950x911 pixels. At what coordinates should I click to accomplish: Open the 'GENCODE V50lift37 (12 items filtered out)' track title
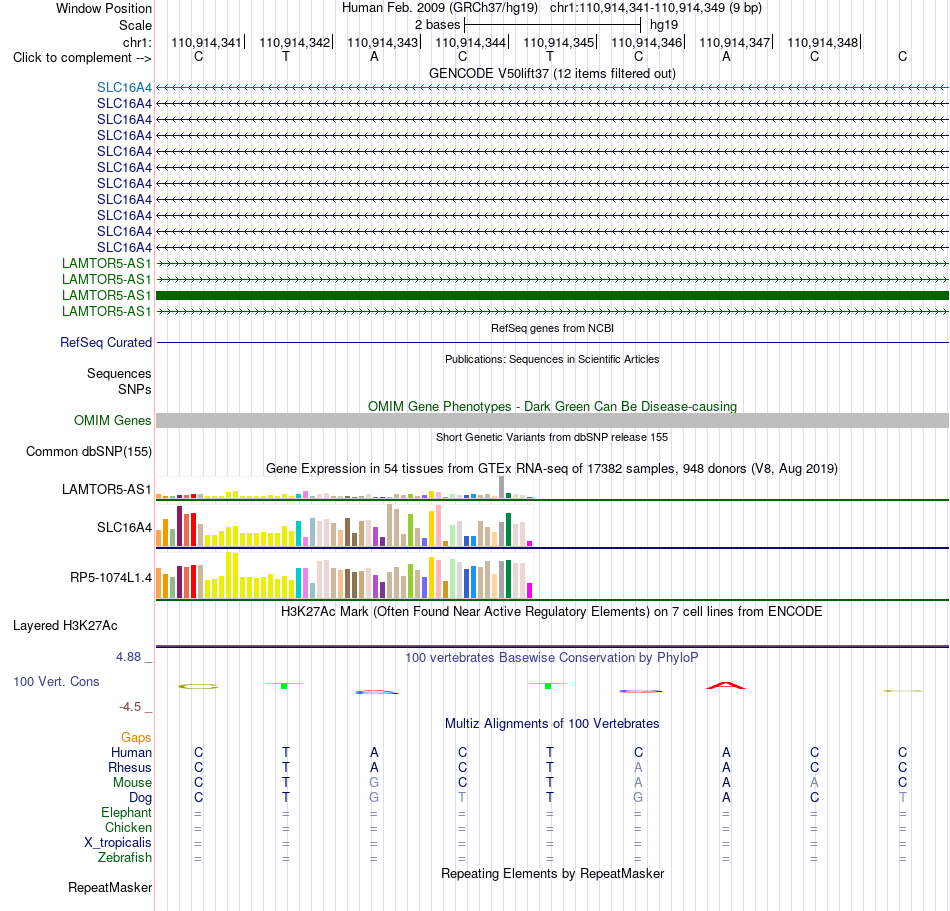coord(553,73)
